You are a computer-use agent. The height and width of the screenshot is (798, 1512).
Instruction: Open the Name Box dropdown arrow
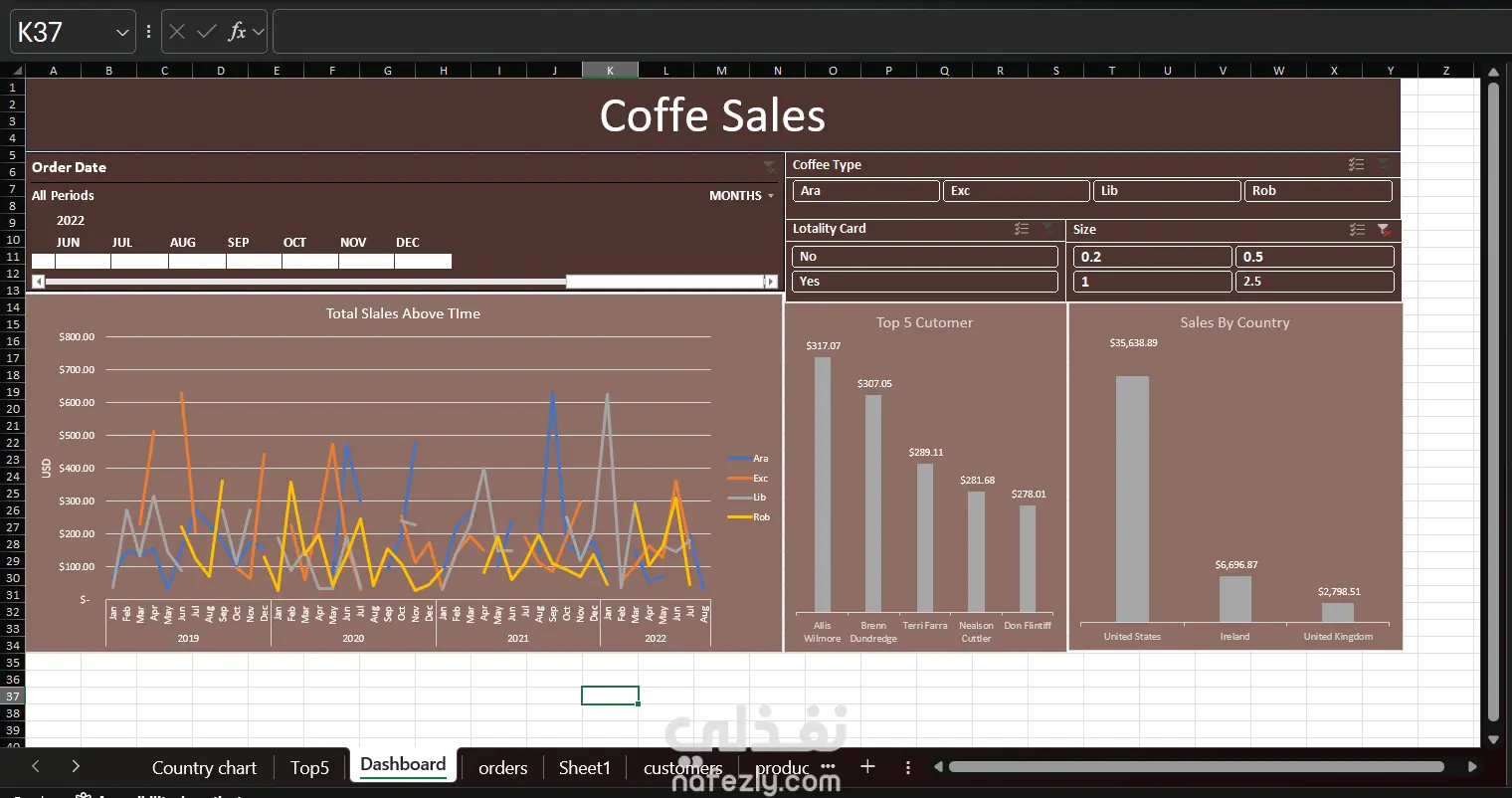122,33
